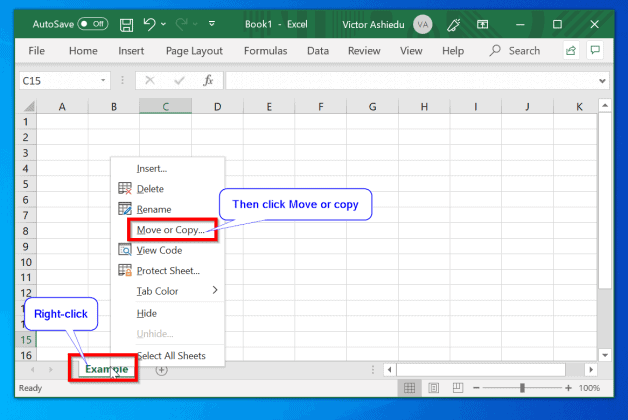The width and height of the screenshot is (628, 420).
Task: Open the Share icon near ribbon
Action: (x=571, y=51)
